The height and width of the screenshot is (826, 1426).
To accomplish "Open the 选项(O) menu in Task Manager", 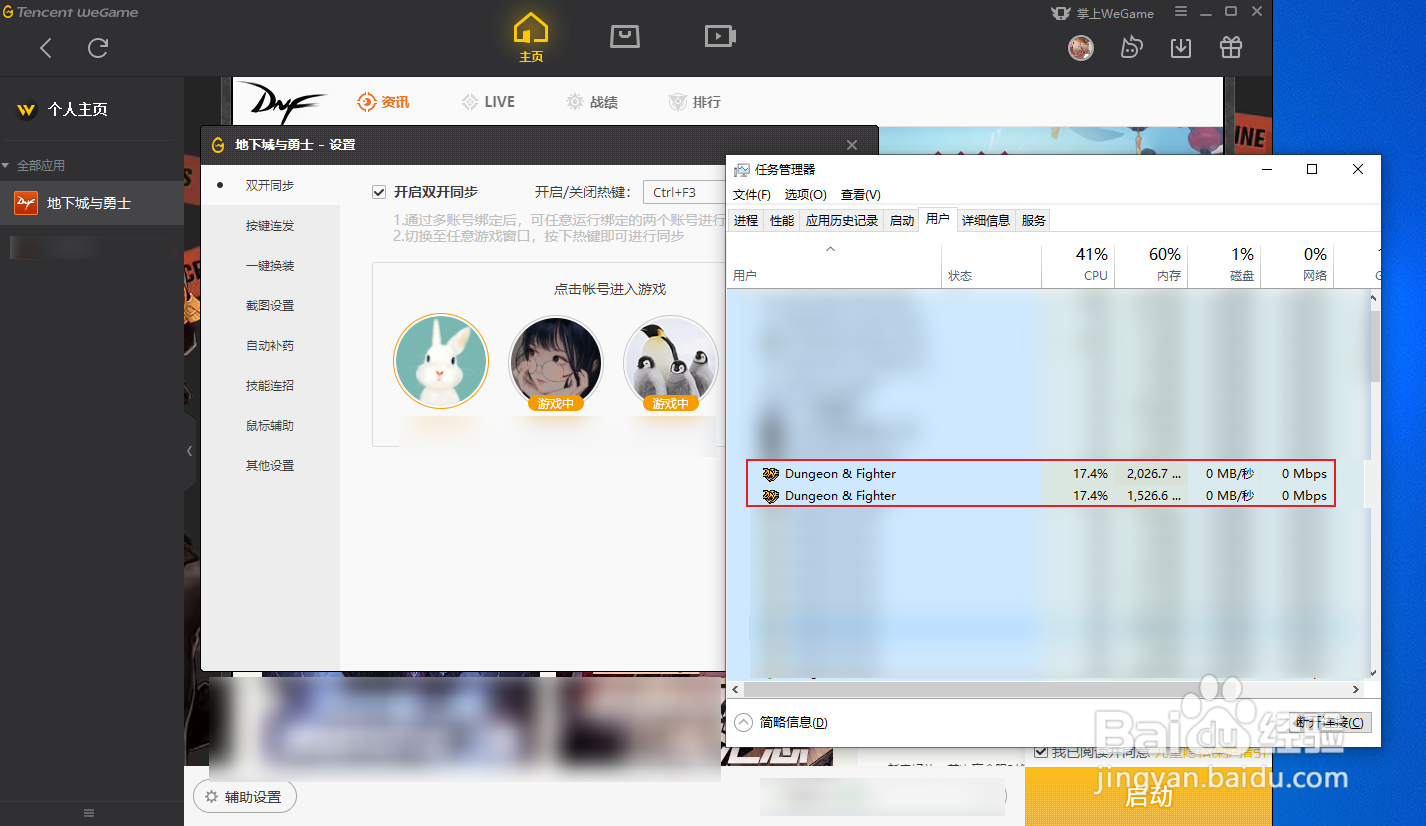I will 806,195.
